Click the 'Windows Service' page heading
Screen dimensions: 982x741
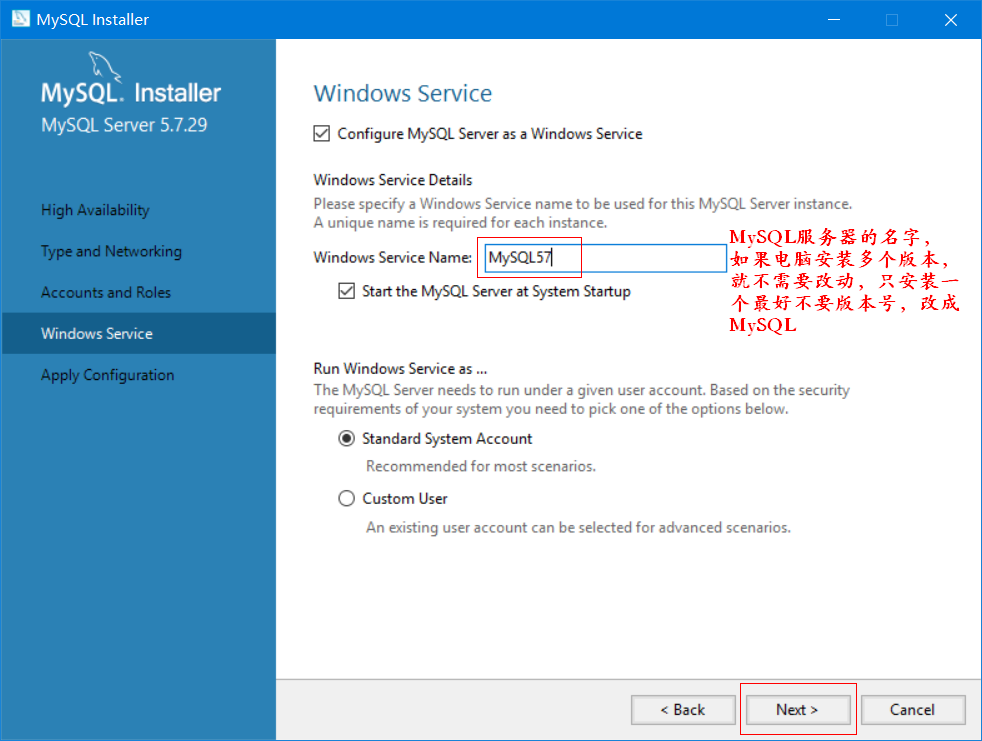click(x=403, y=93)
